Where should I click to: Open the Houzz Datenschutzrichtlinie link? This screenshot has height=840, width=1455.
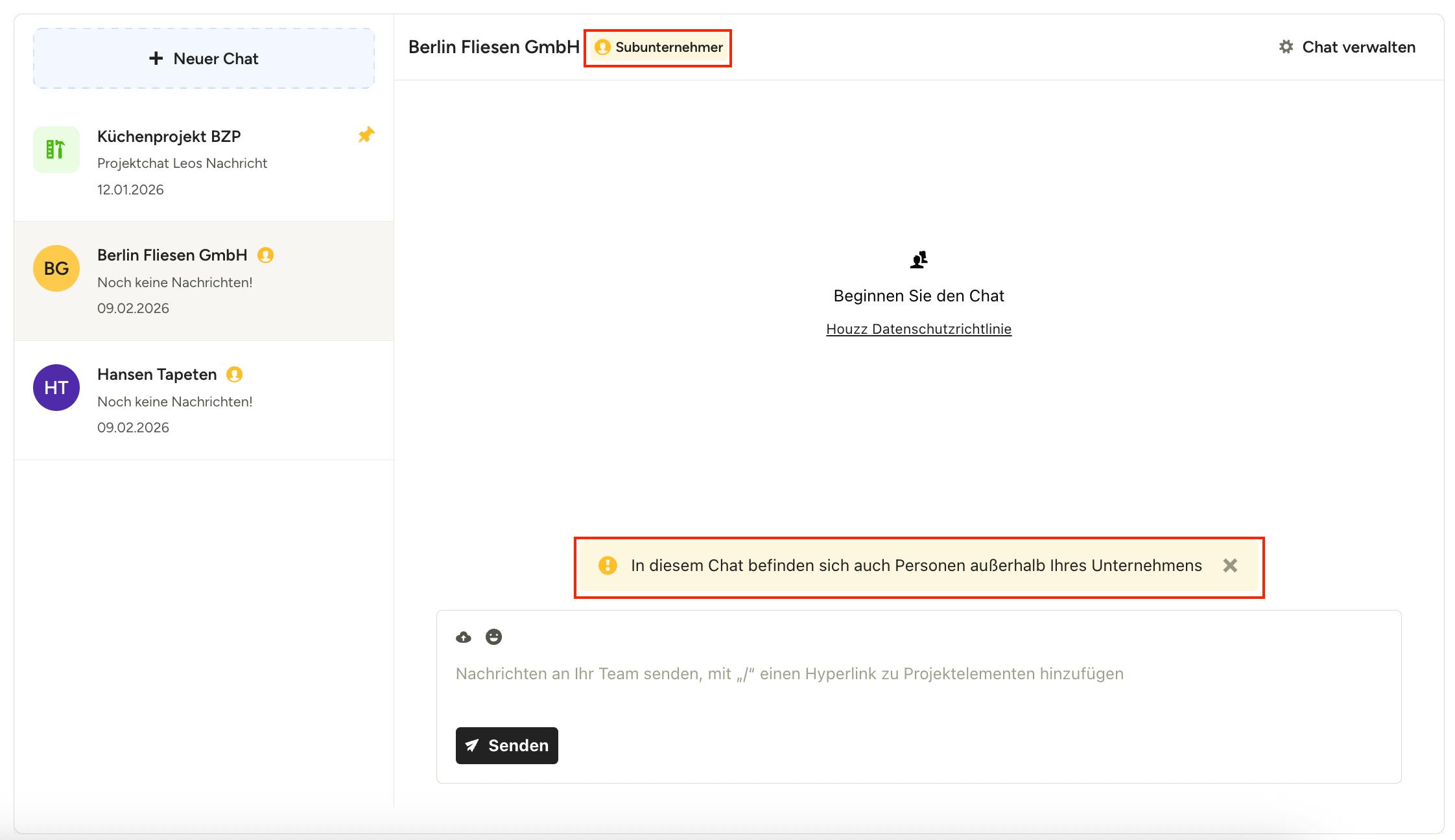[x=919, y=329]
